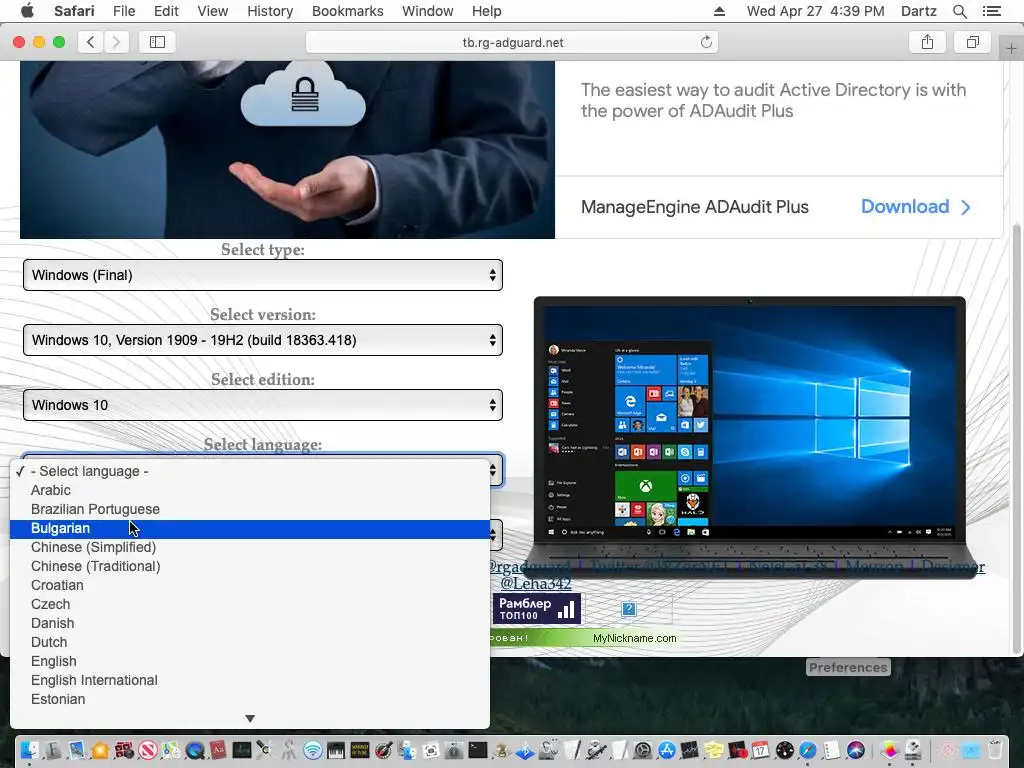
Task: Open the Select type dropdown
Action: click(x=263, y=275)
